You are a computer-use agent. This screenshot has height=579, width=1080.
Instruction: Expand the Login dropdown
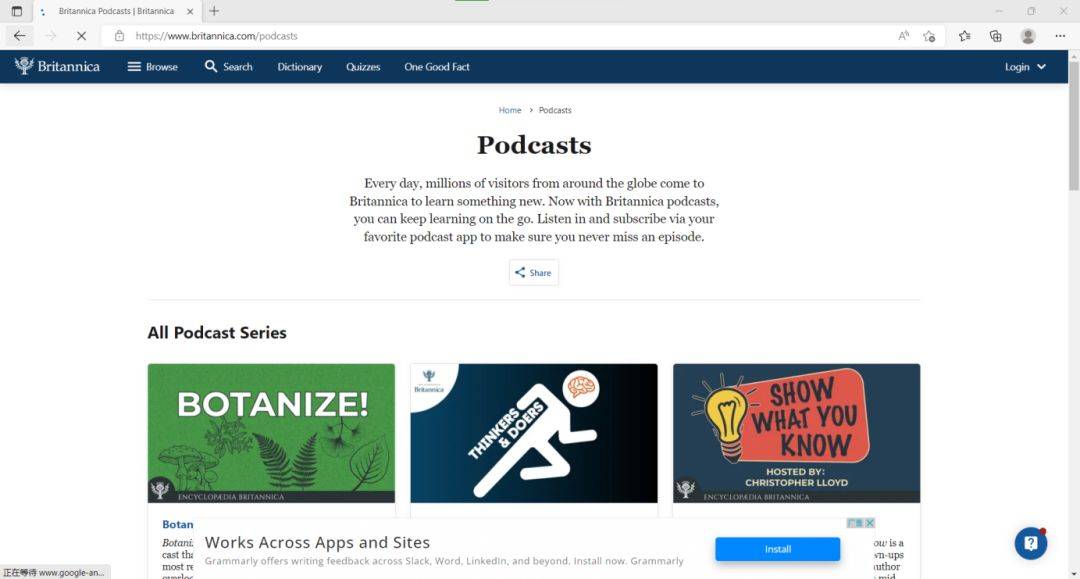click(1025, 67)
